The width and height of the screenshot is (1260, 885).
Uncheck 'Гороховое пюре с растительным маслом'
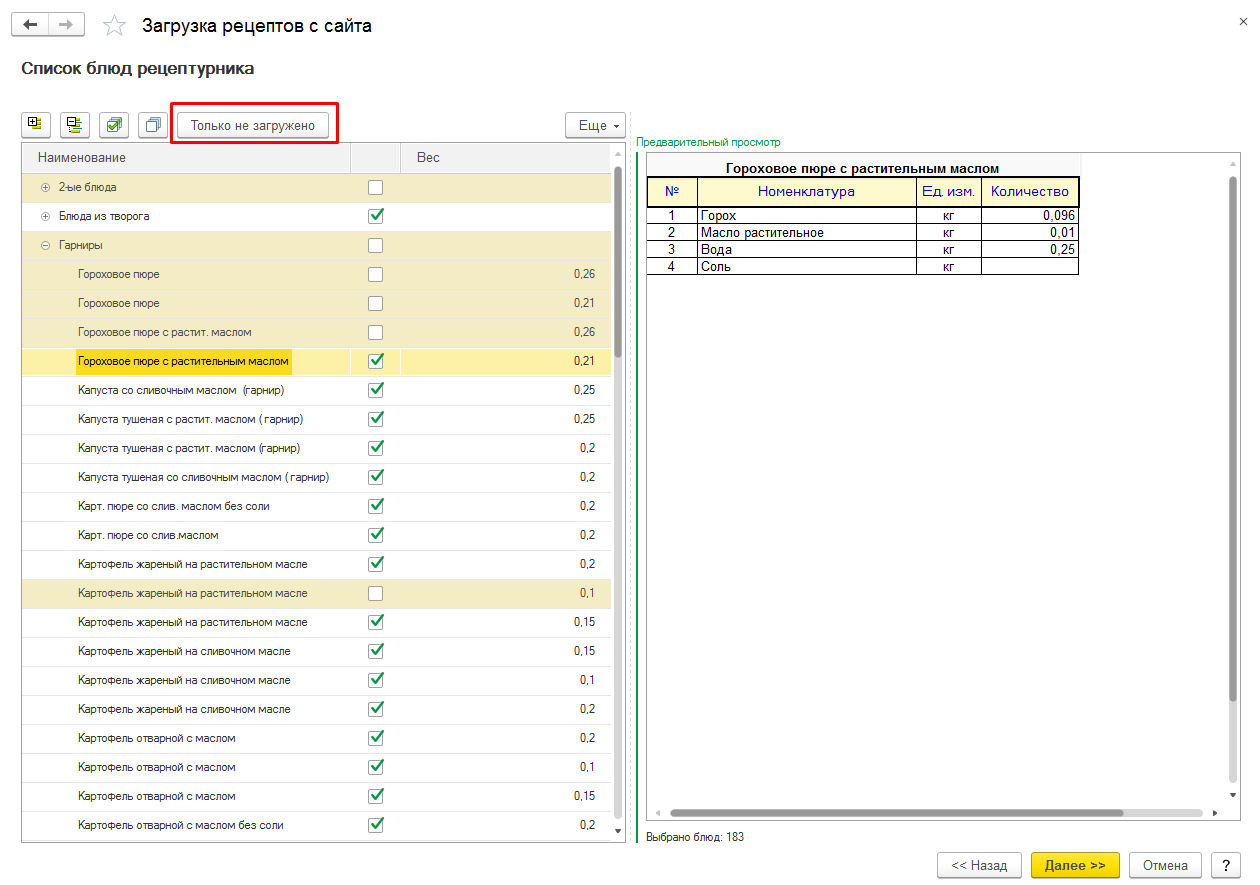click(x=376, y=361)
